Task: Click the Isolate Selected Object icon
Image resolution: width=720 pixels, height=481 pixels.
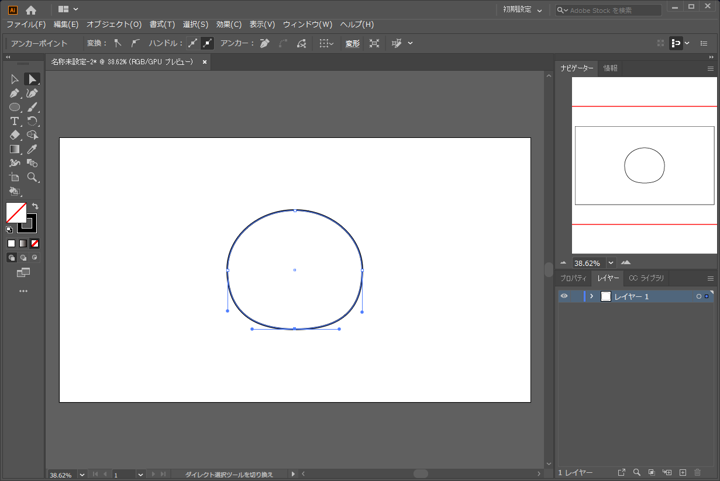Action: click(x=374, y=43)
